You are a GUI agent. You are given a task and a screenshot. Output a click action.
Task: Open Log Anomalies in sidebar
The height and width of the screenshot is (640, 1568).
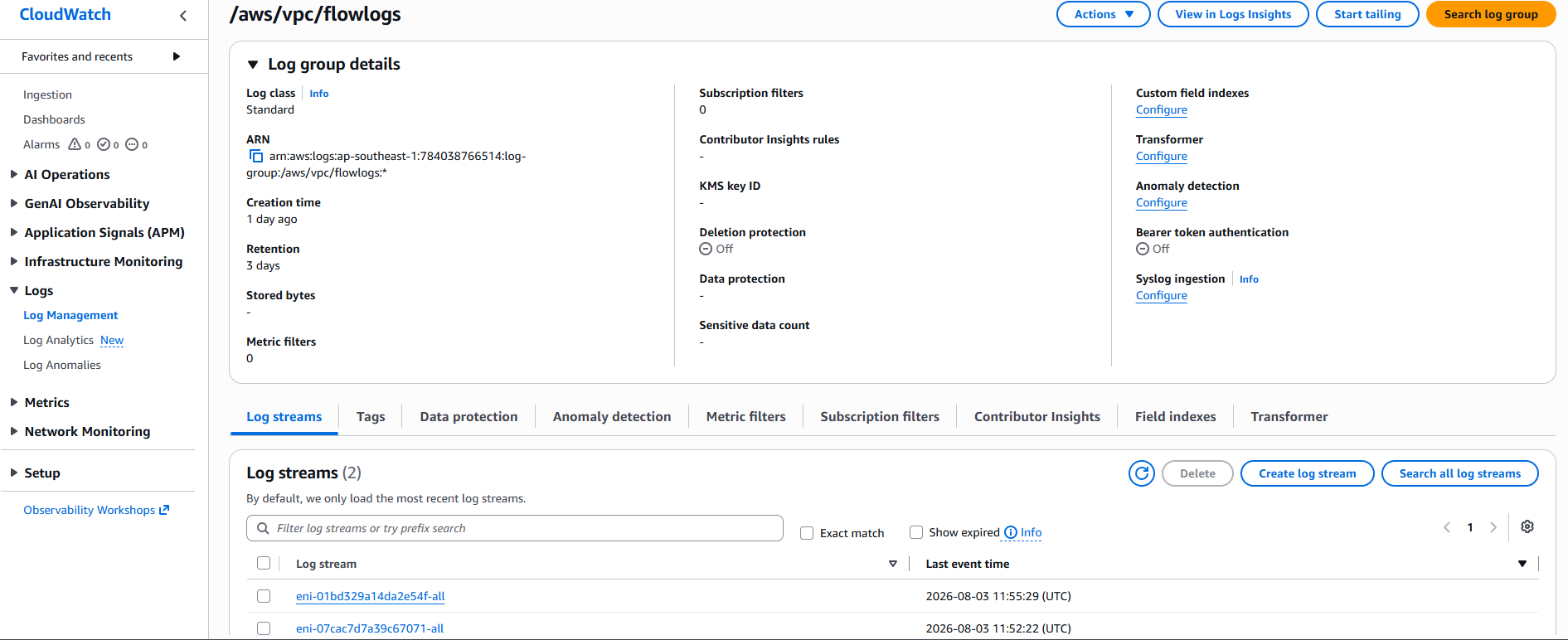[62, 365]
